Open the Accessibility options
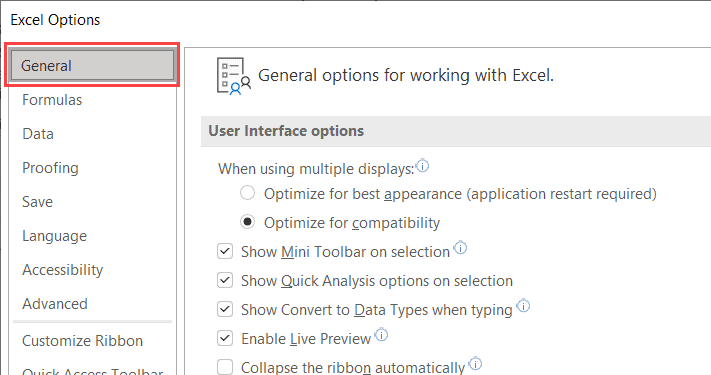 point(63,270)
